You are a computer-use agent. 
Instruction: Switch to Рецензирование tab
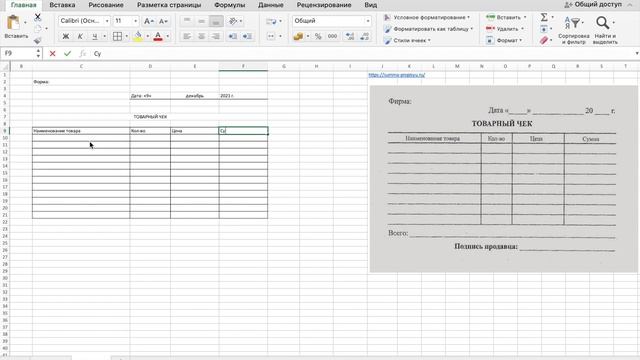pyautogui.click(x=324, y=5)
